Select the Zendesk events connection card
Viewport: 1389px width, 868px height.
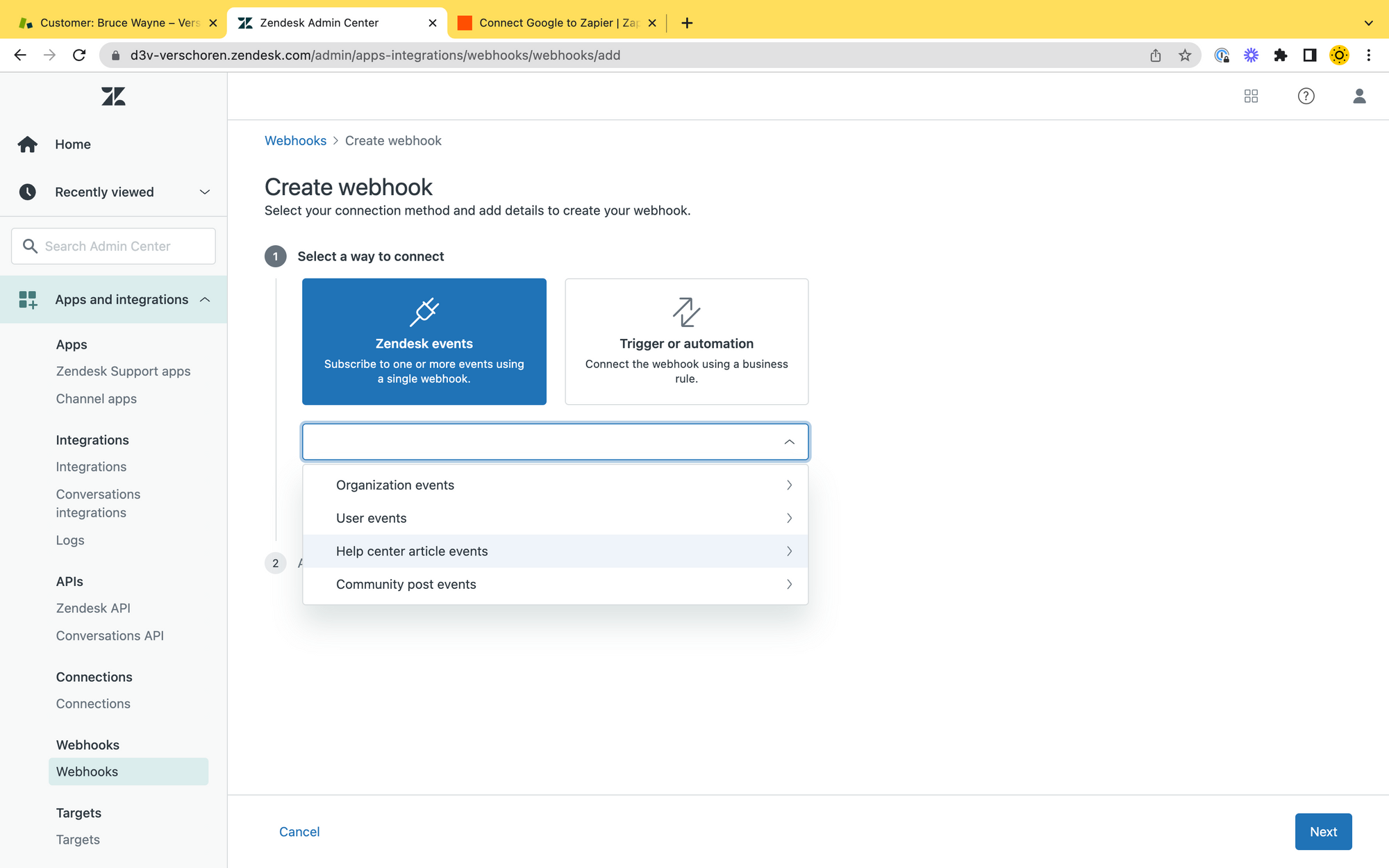coord(424,342)
